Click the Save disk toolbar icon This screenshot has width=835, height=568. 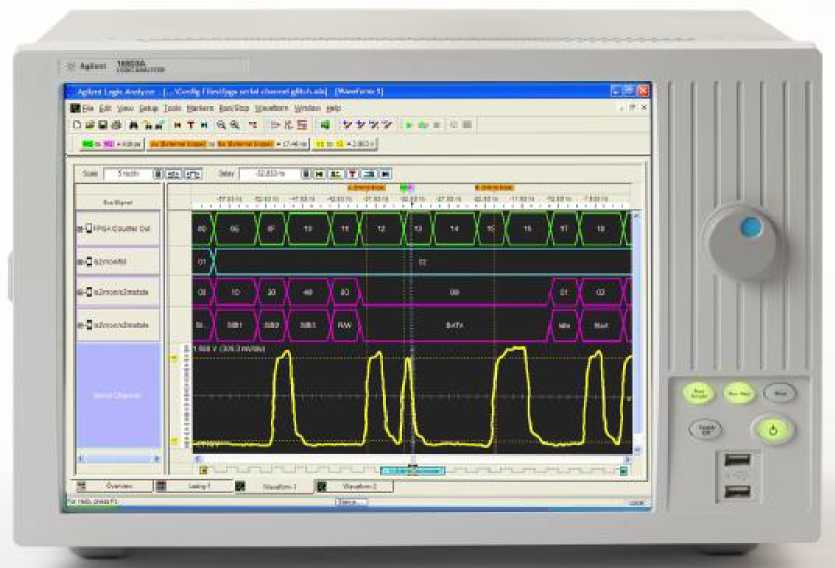[102, 125]
